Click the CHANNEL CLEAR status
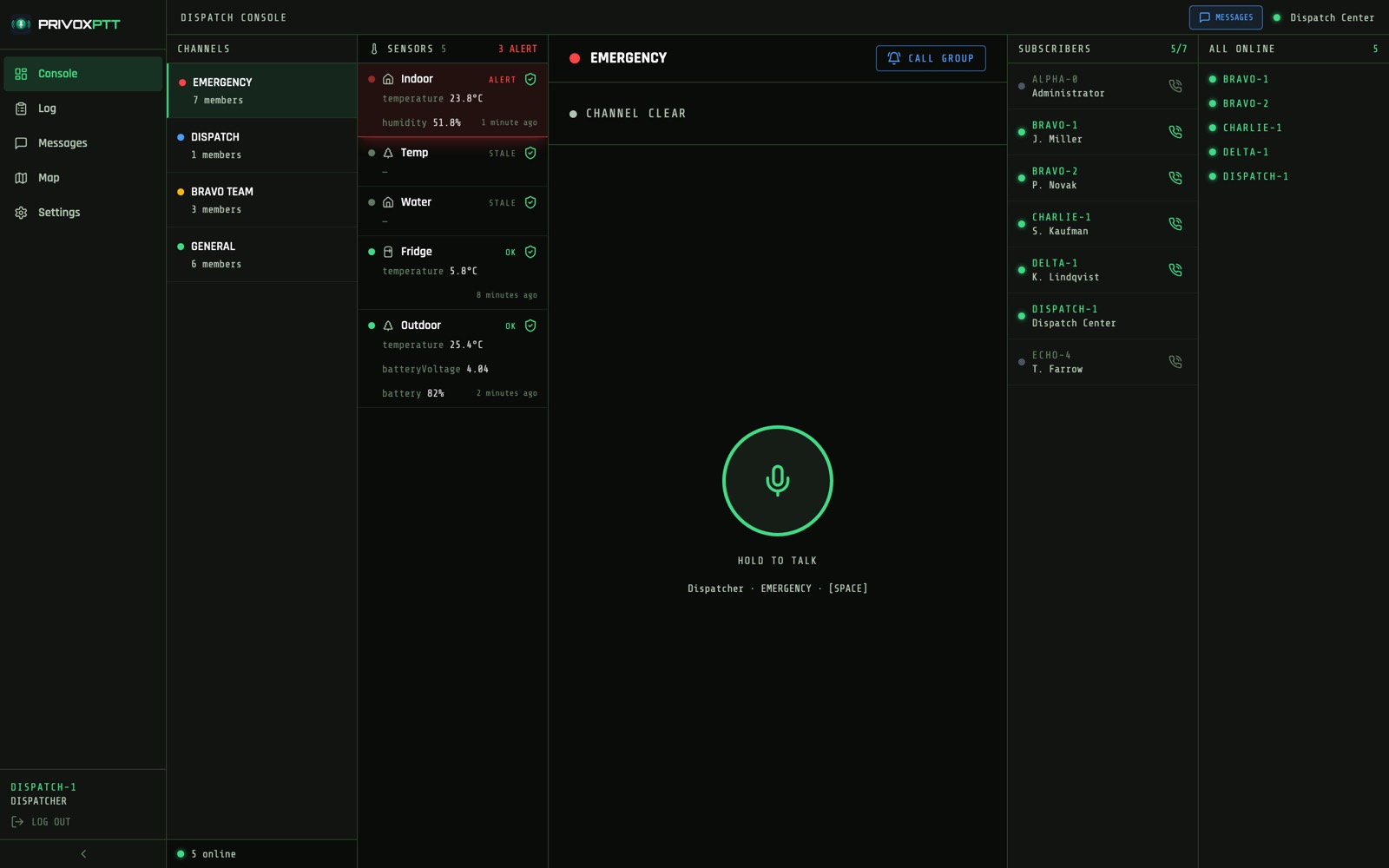 point(628,114)
